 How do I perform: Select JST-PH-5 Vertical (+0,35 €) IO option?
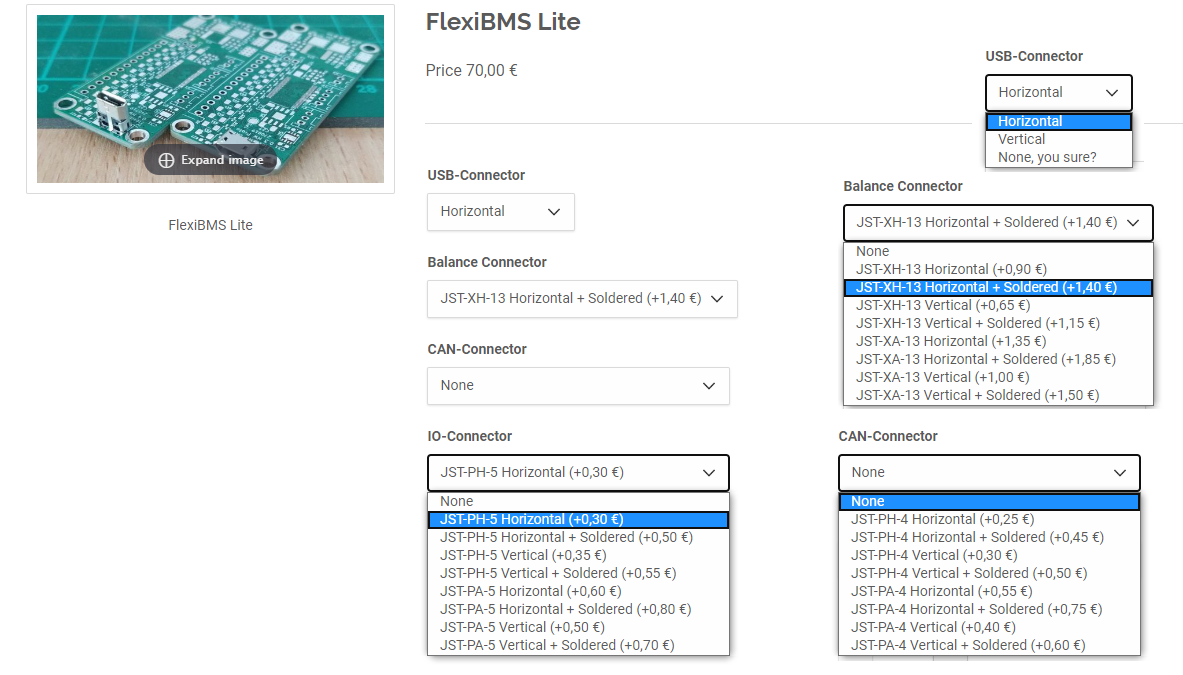tap(508, 556)
